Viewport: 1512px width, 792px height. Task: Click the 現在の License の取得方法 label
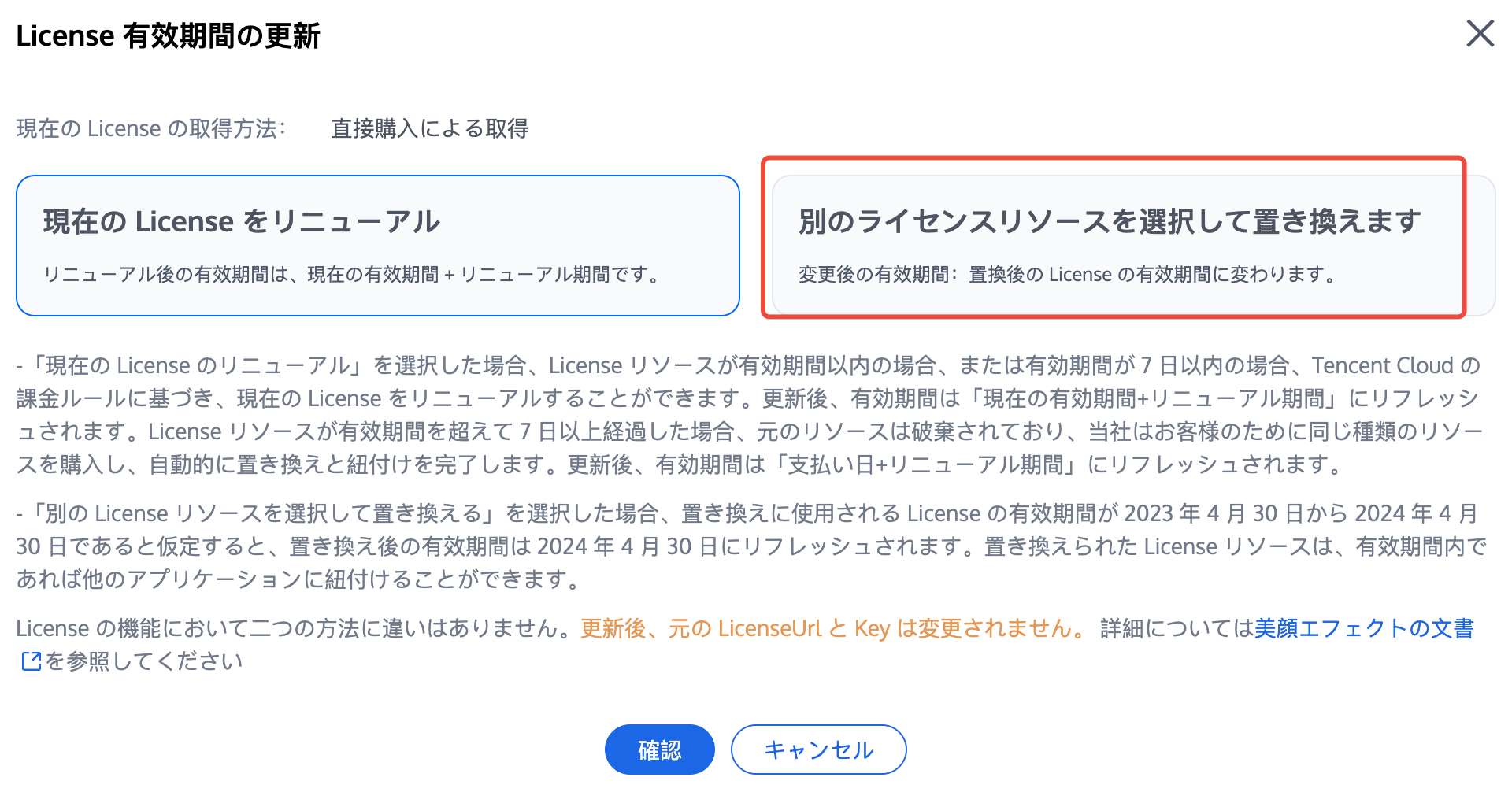(151, 128)
